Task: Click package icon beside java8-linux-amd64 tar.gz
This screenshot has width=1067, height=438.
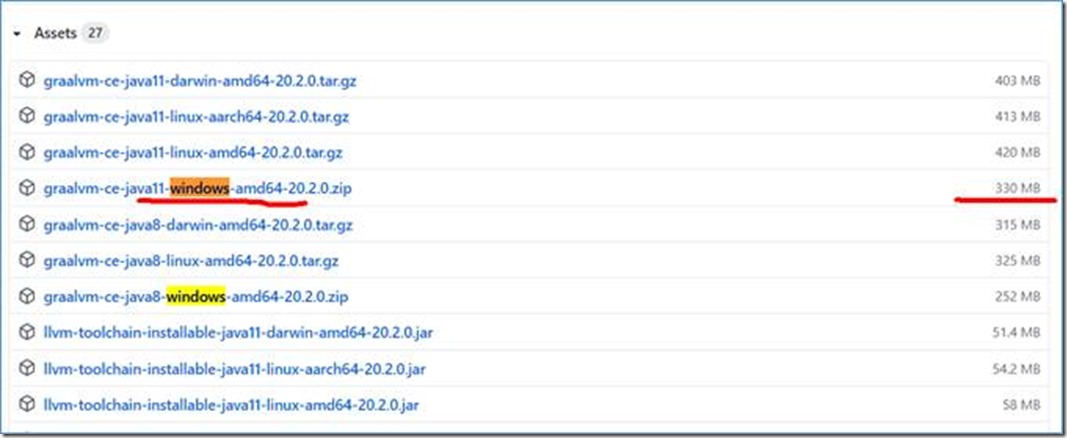Action: click(x=27, y=260)
